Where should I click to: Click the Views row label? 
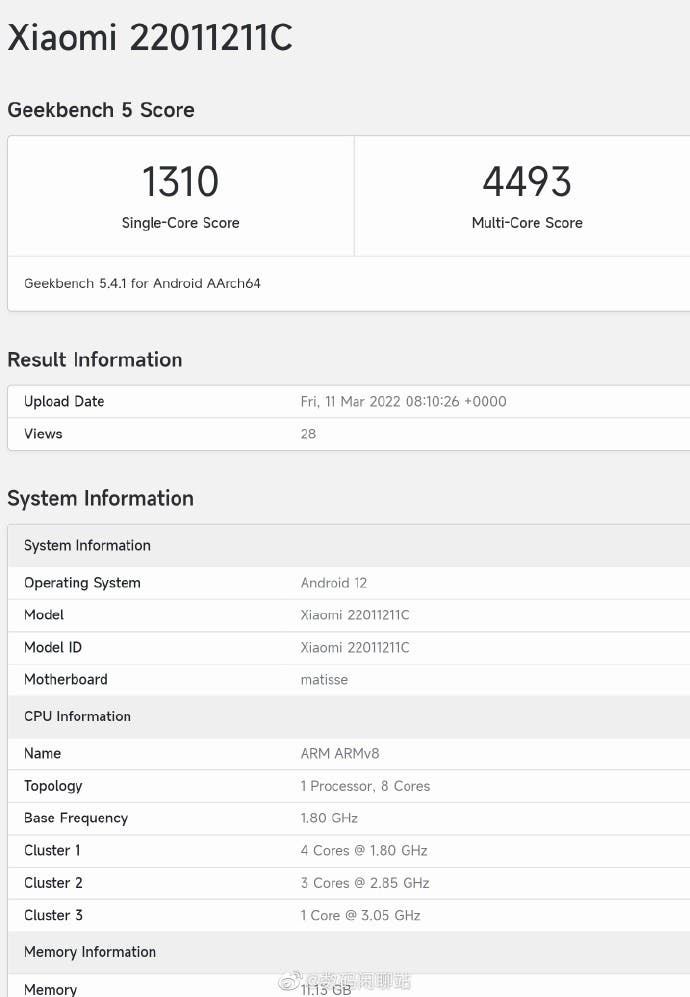point(43,434)
